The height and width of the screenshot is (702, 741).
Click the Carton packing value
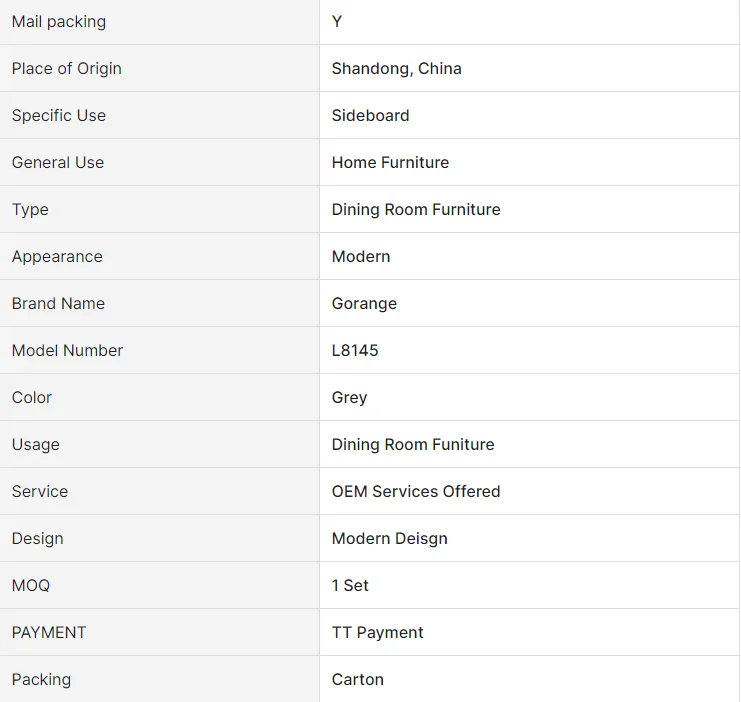click(357, 680)
